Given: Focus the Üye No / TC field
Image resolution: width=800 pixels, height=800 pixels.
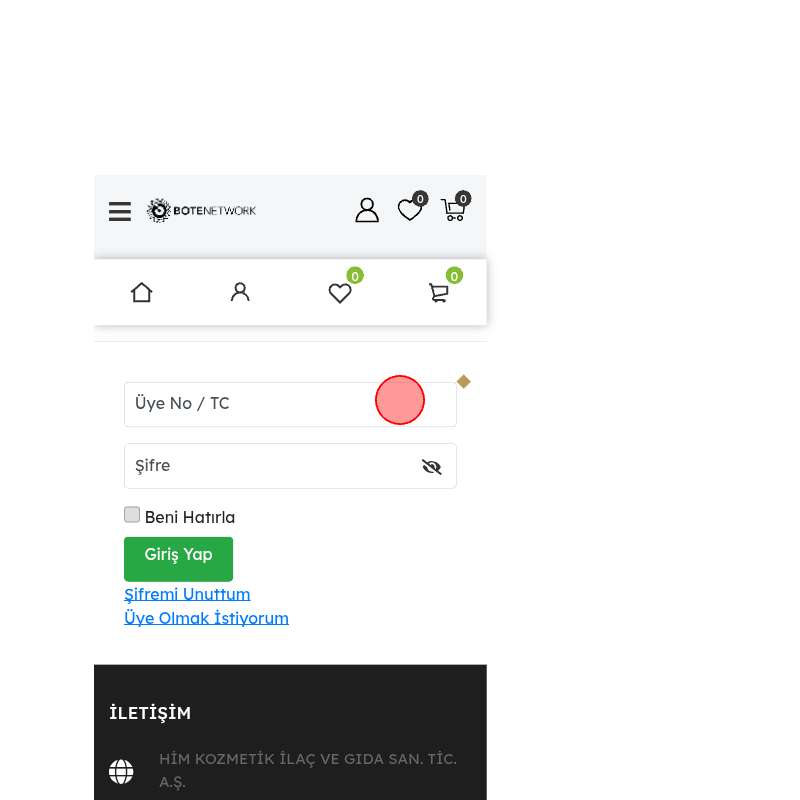Looking at the screenshot, I should click(x=290, y=404).
